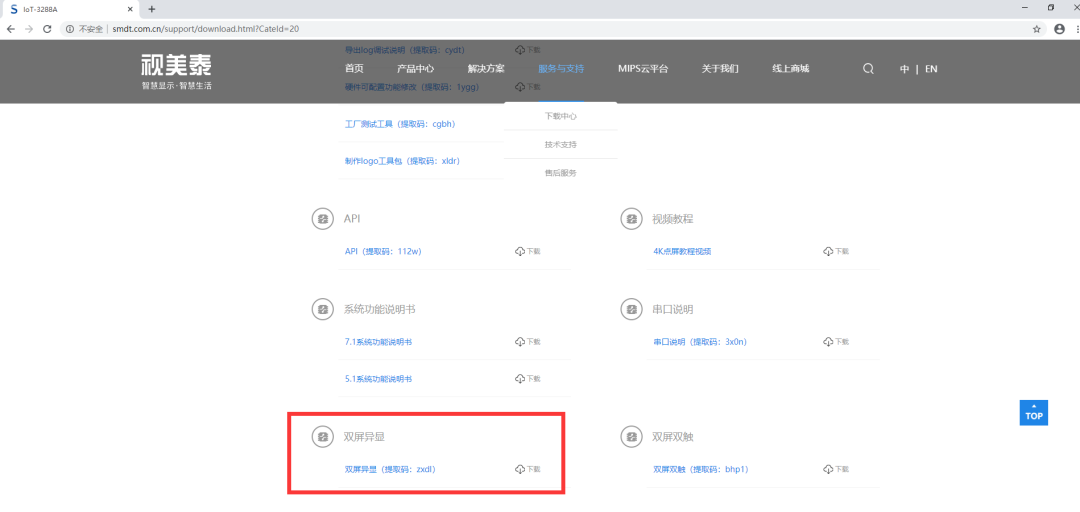The image size is (1080, 512).
Task: Click the search magnifier icon in header
Action: pyautogui.click(x=869, y=69)
